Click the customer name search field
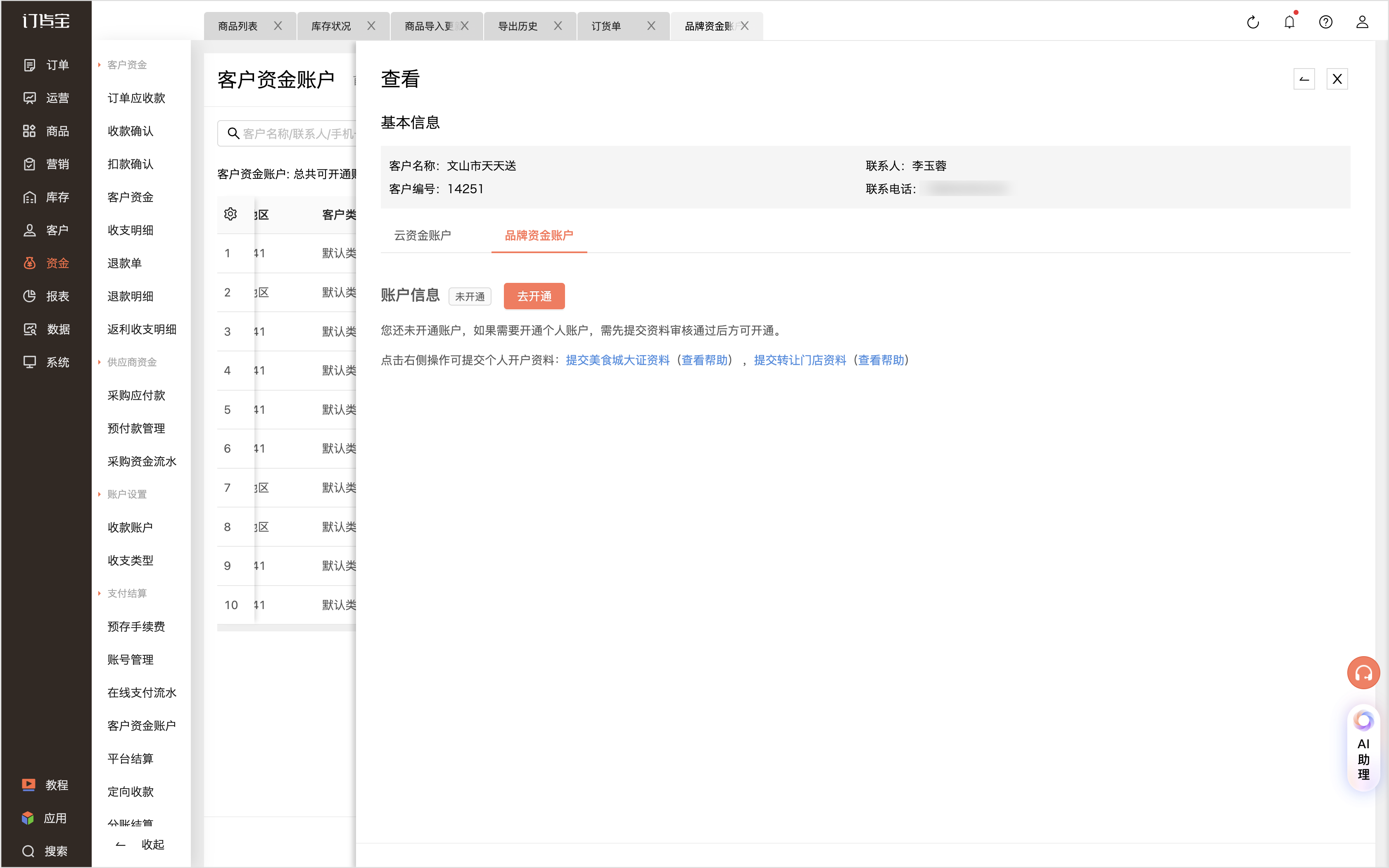The image size is (1389, 868). click(287, 134)
